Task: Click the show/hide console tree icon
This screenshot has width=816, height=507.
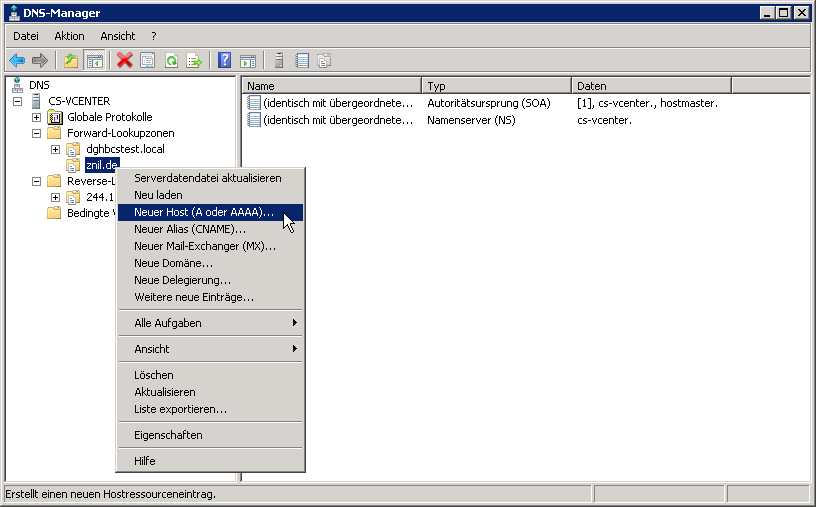Action: pyautogui.click(x=94, y=61)
